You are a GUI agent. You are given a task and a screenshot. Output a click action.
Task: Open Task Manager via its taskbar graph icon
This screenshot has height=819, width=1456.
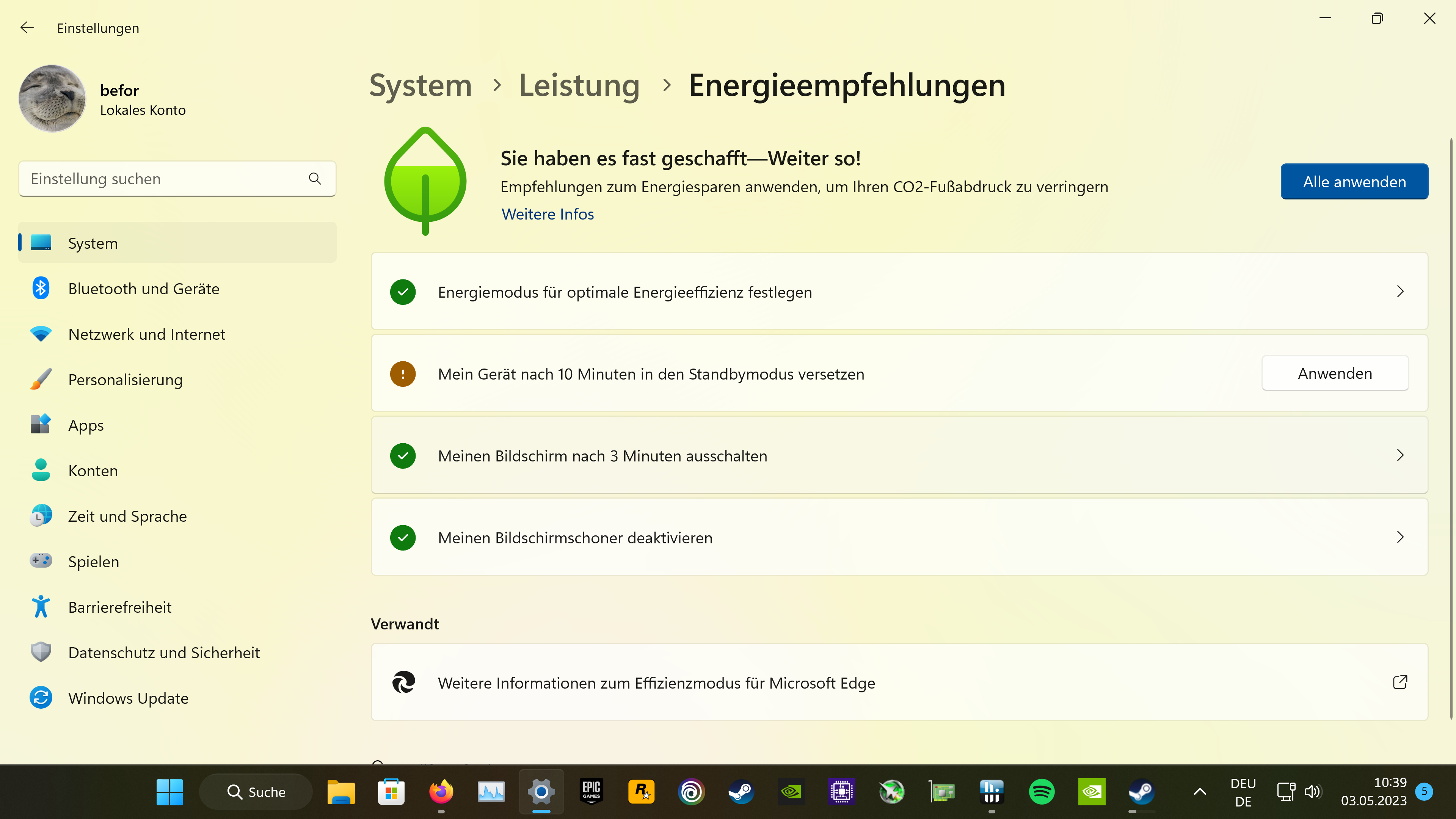pos(491,791)
